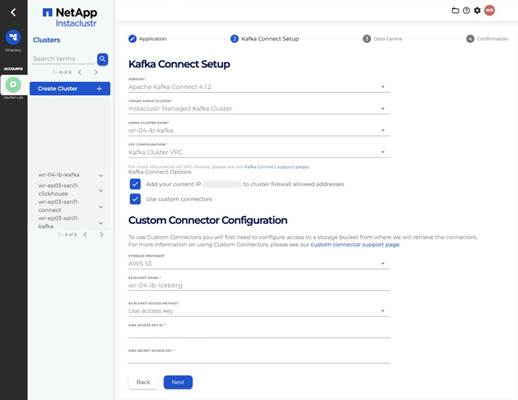518x400 pixels.
Task: Click the Next button
Action: point(178,382)
